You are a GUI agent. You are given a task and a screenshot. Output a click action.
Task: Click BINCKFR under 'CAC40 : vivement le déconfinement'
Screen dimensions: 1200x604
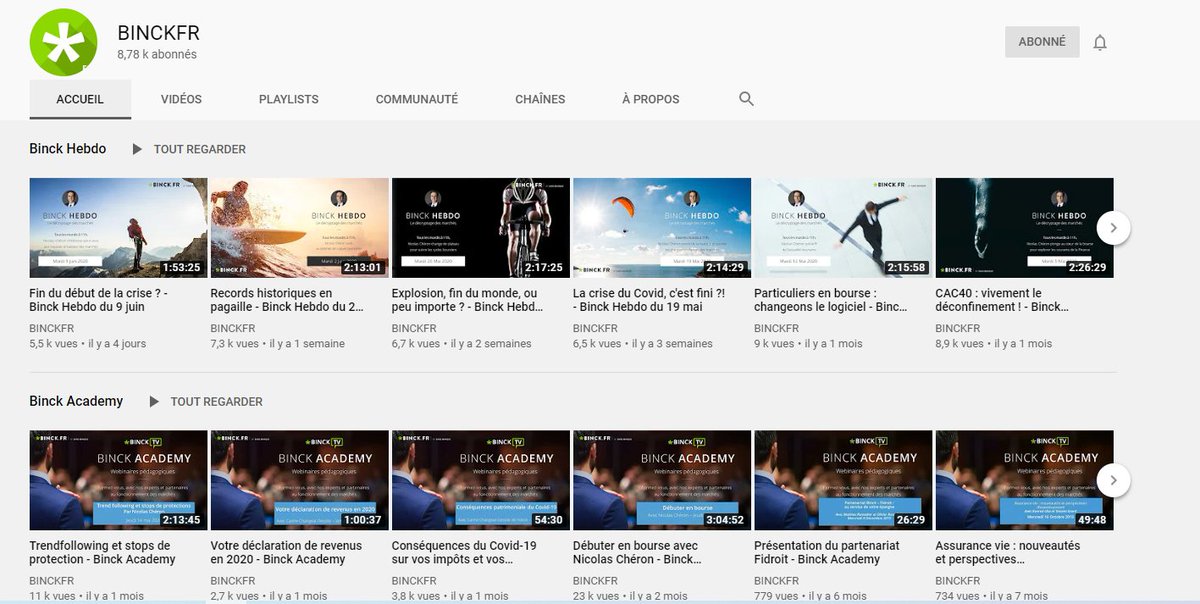tap(957, 328)
